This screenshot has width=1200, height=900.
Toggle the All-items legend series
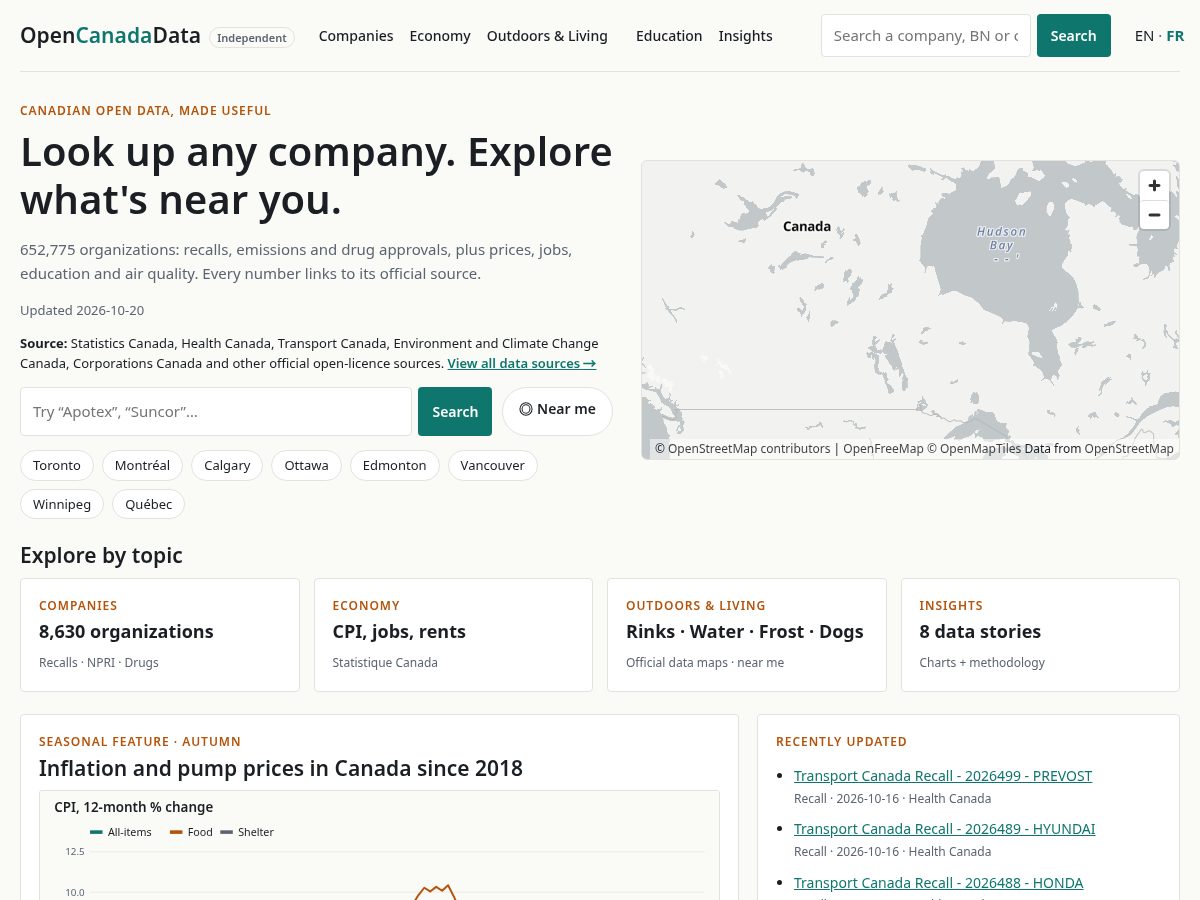[x=121, y=832]
